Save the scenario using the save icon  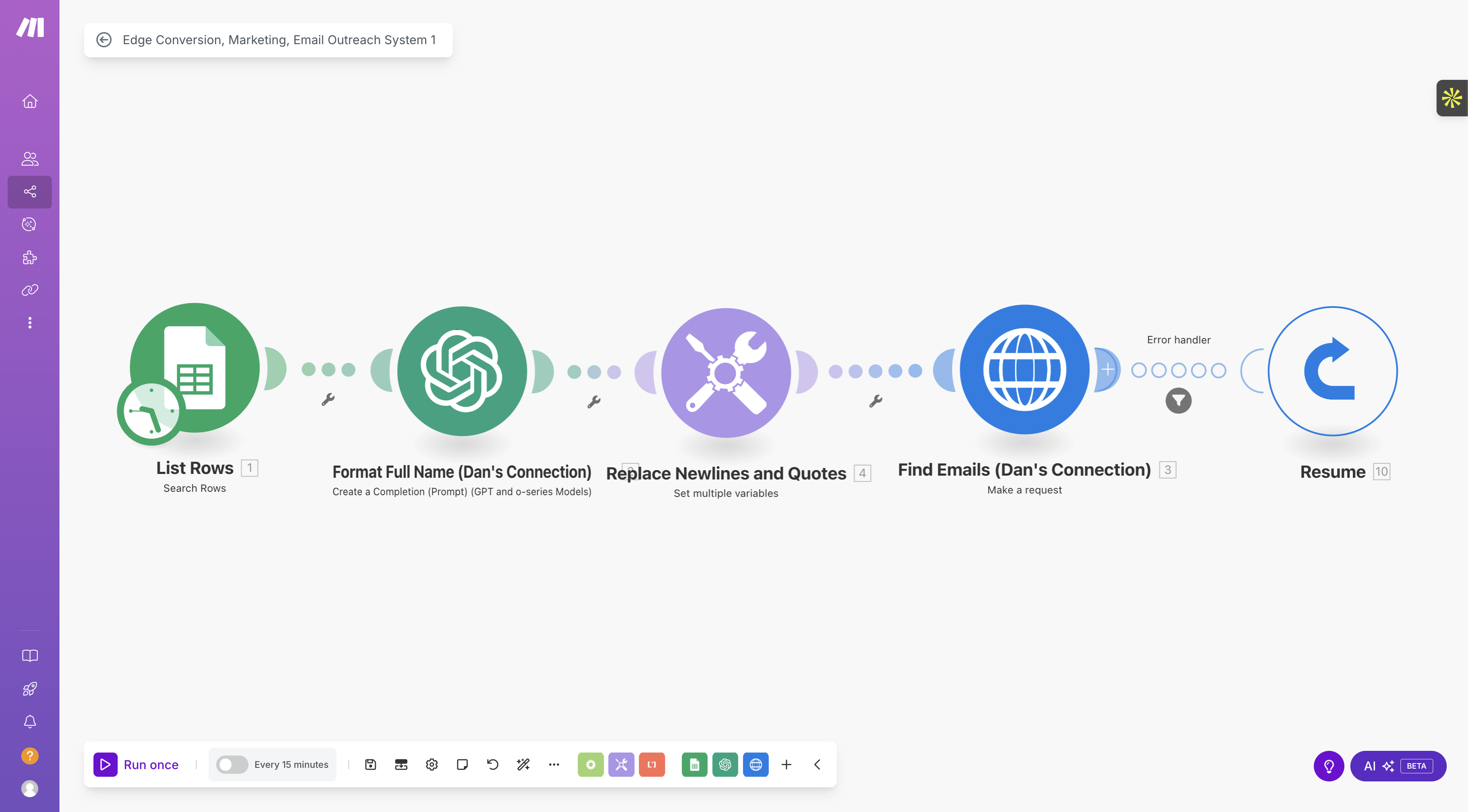(x=370, y=765)
